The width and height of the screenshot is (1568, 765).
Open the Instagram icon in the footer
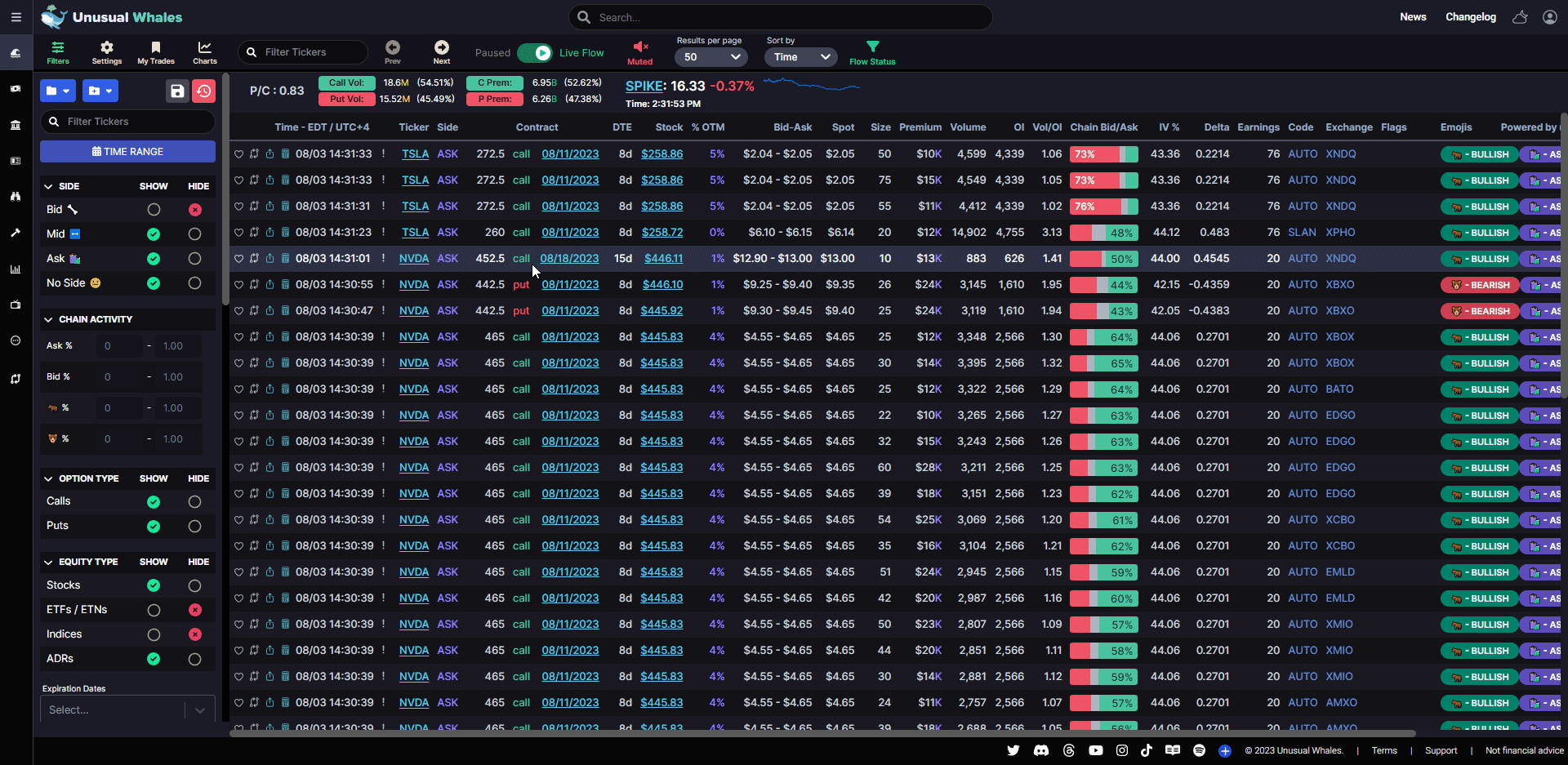point(1122,750)
